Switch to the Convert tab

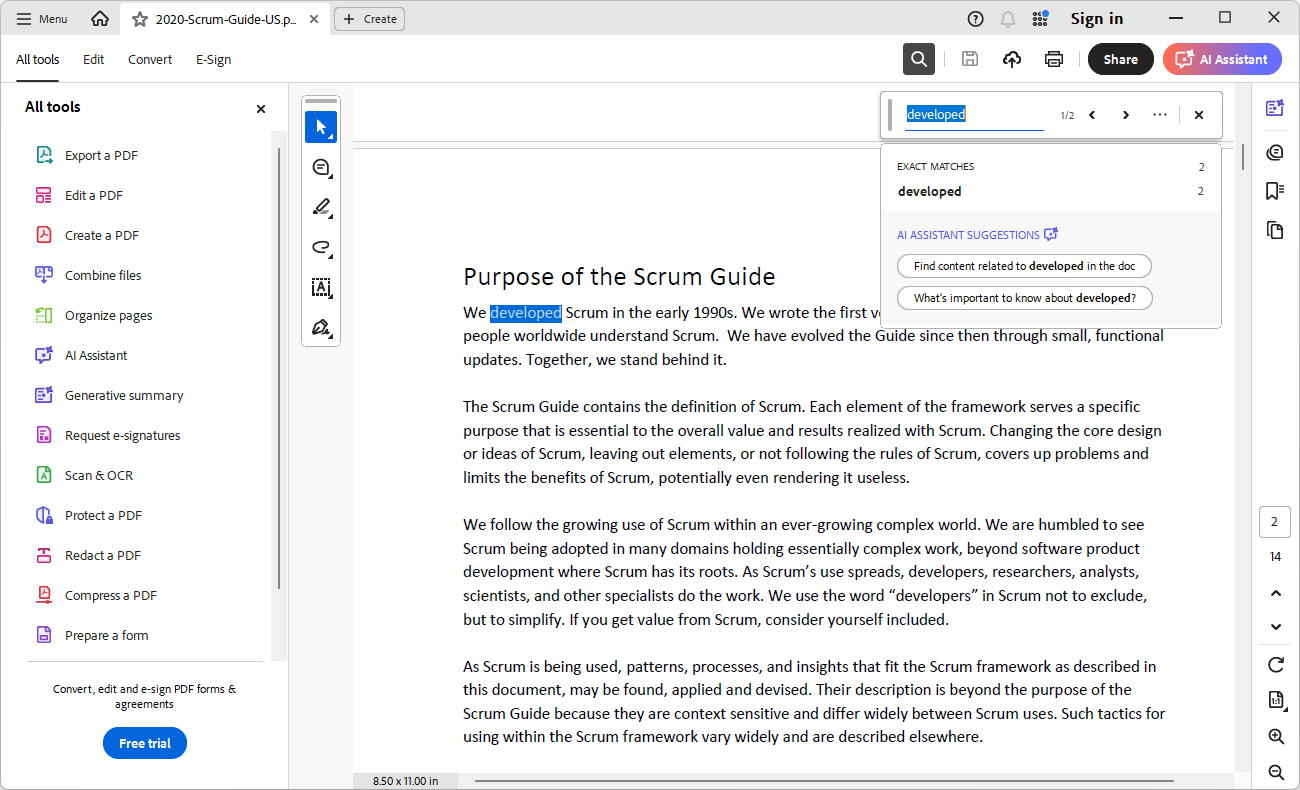tap(149, 59)
